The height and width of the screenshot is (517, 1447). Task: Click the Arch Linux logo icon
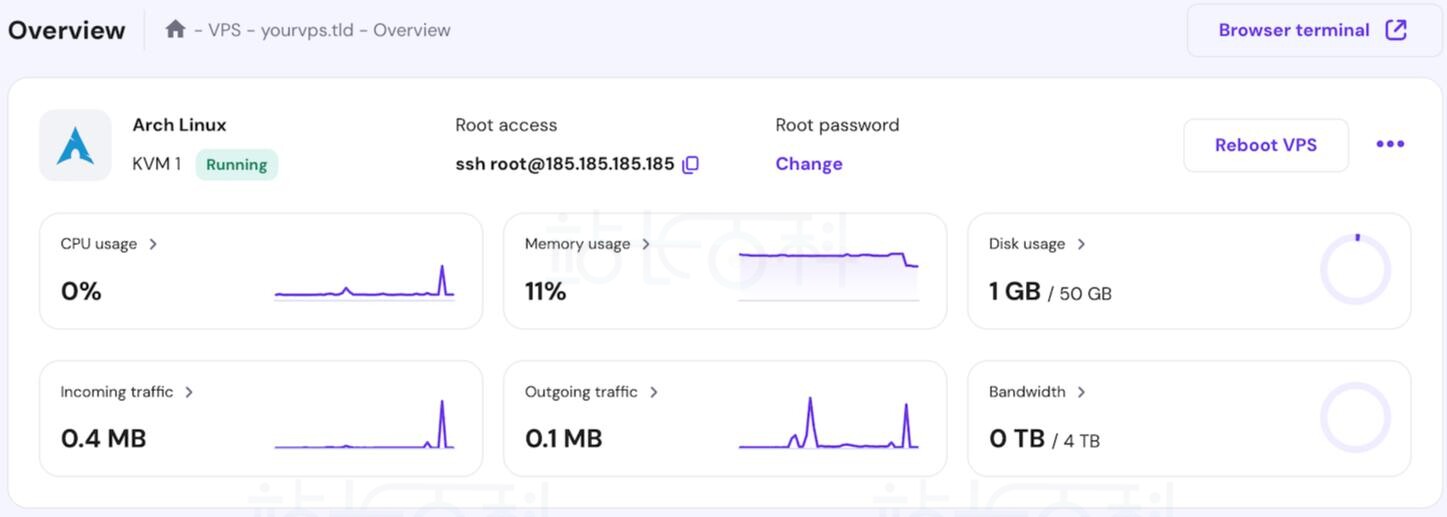tap(75, 145)
